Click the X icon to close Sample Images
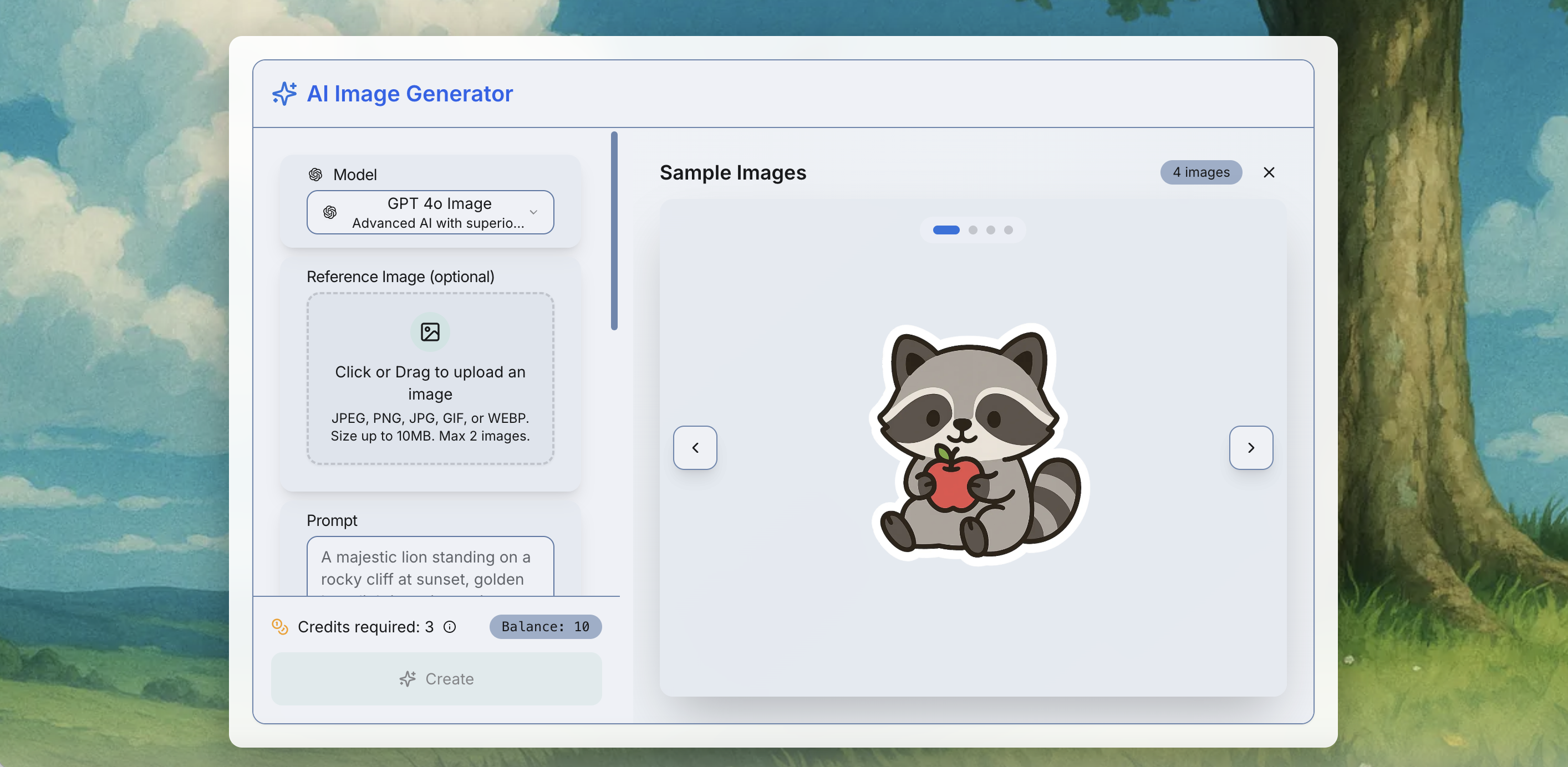 coord(1269,172)
